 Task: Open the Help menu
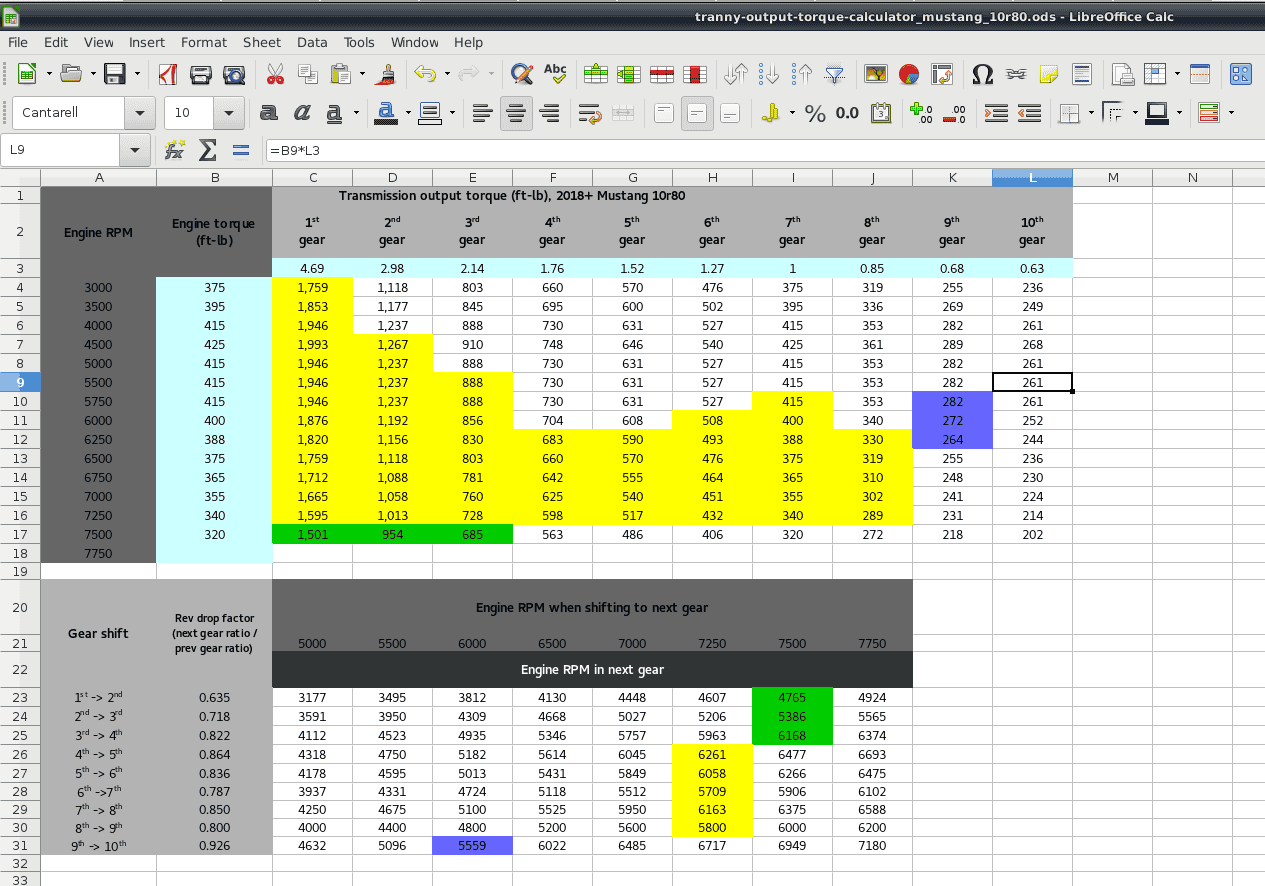[x=468, y=42]
